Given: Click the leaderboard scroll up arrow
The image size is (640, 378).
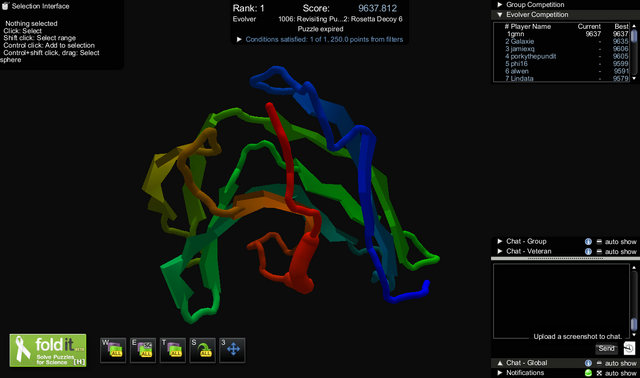Looking at the screenshot, I should click(634, 26).
